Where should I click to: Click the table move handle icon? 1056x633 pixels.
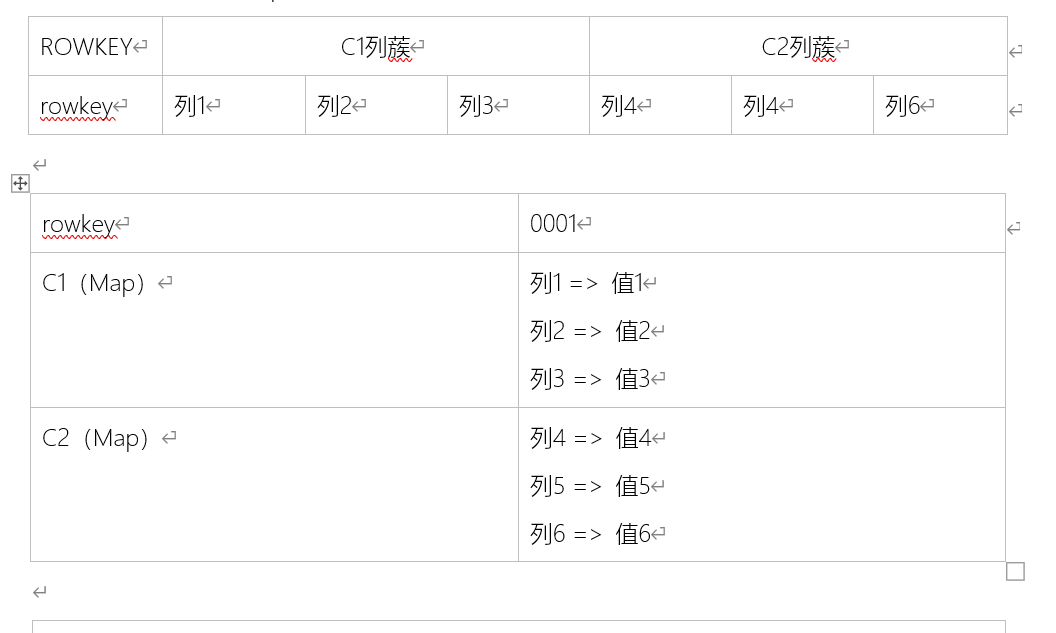[x=20, y=183]
